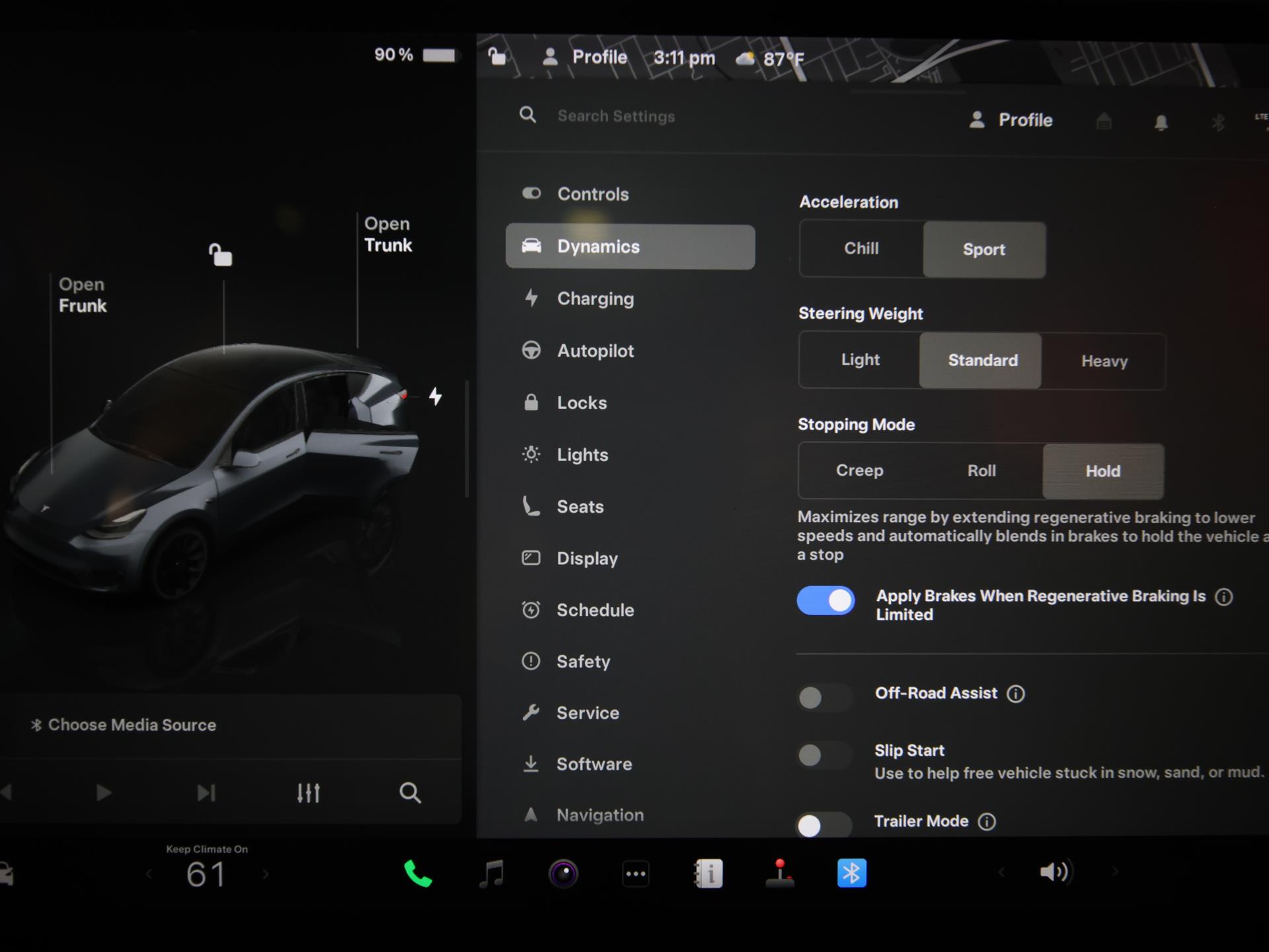Tap Open Frunk button

point(82,295)
